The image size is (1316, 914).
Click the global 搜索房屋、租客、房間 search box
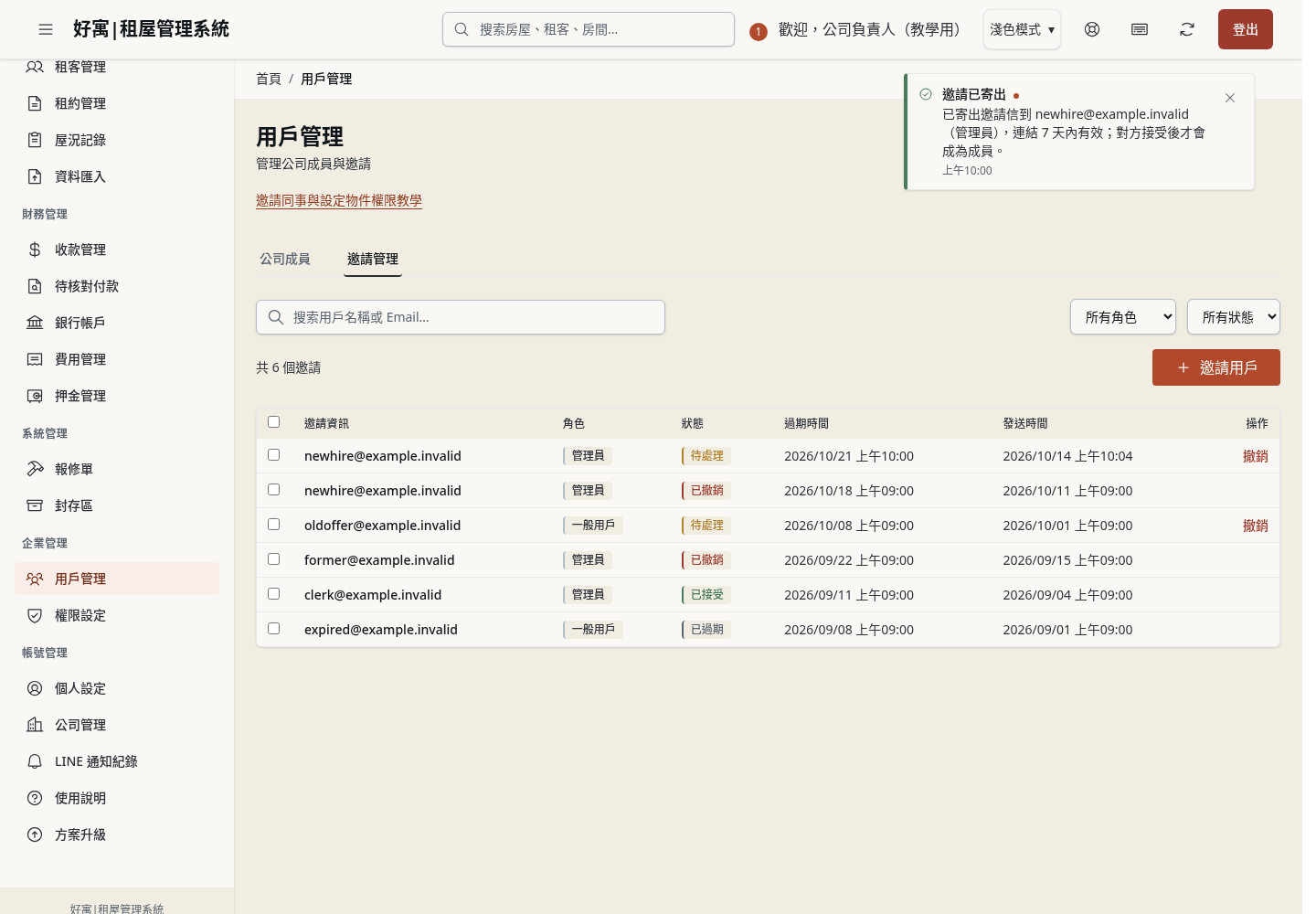click(x=589, y=29)
